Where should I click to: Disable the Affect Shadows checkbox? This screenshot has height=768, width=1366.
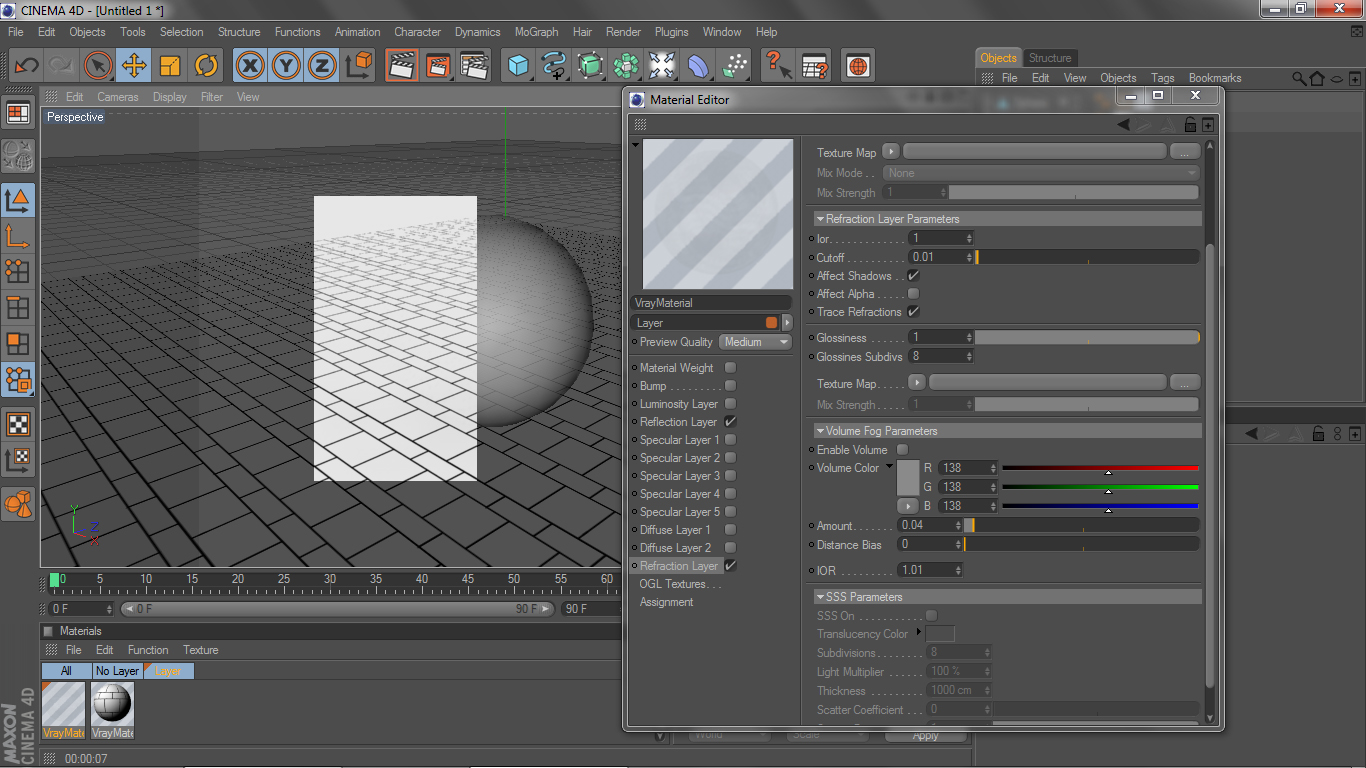click(913, 276)
